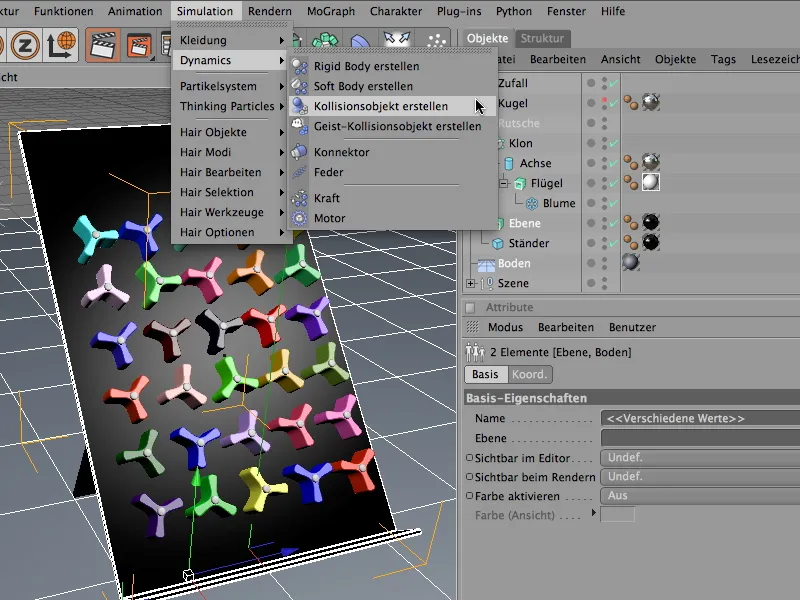Collapse the Flügel tree node

click(x=505, y=183)
